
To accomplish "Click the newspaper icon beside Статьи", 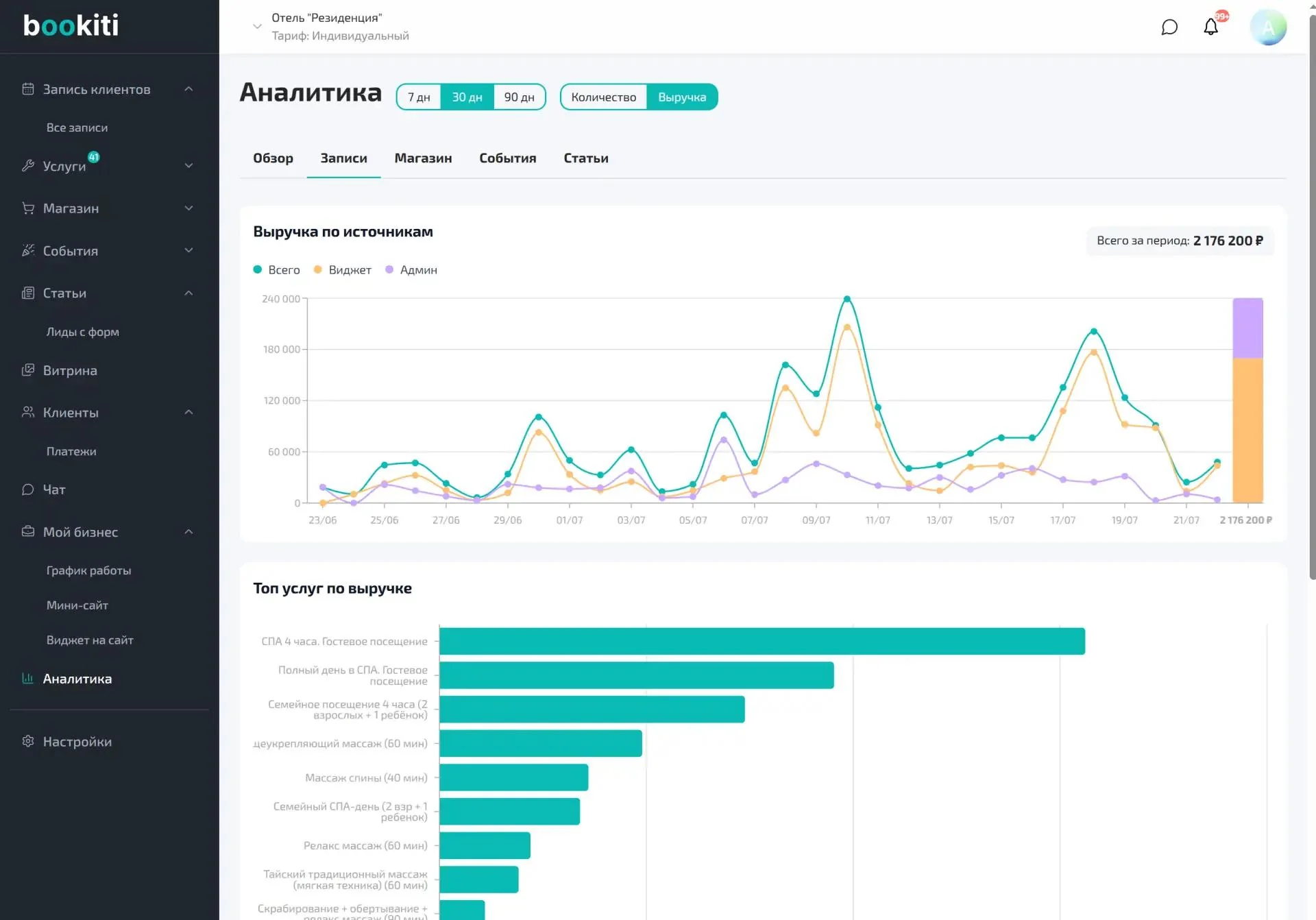I will tap(28, 293).
